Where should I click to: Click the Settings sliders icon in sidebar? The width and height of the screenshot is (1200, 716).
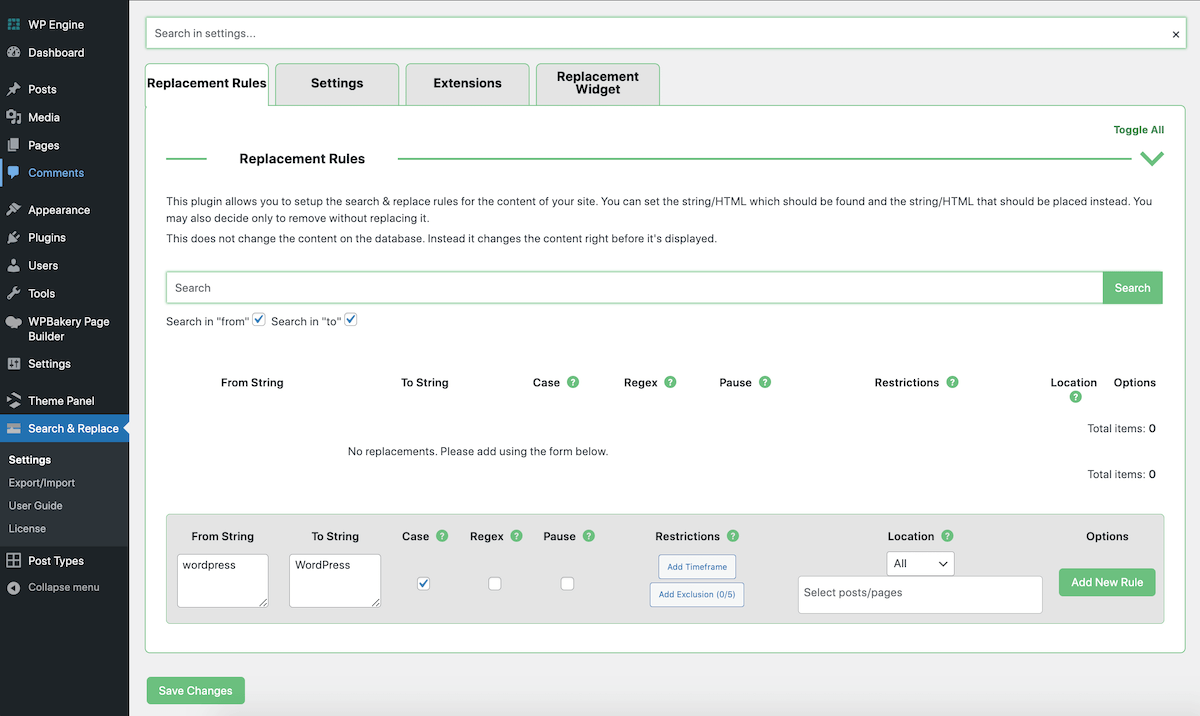pos(14,364)
